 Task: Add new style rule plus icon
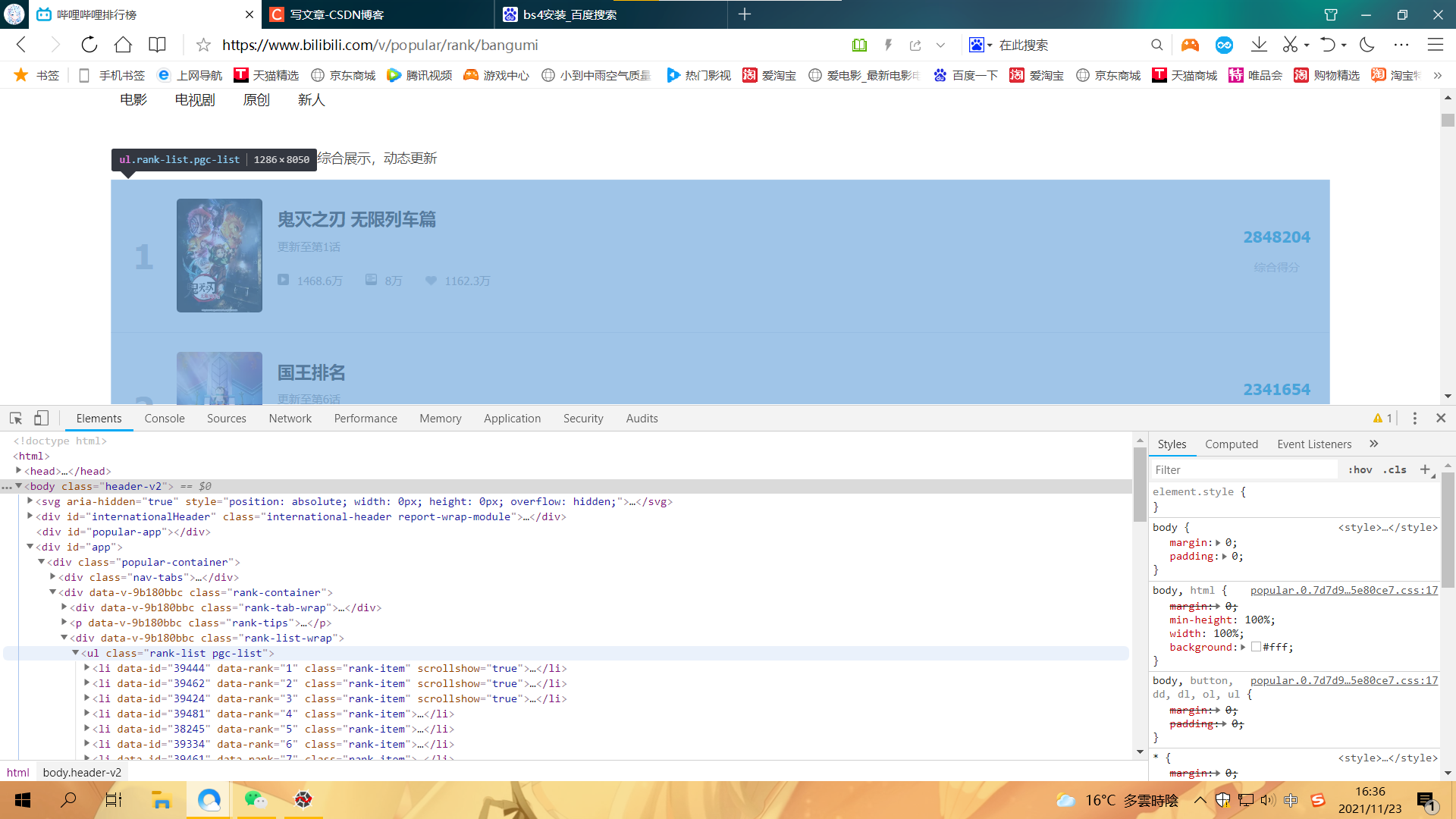(1425, 469)
